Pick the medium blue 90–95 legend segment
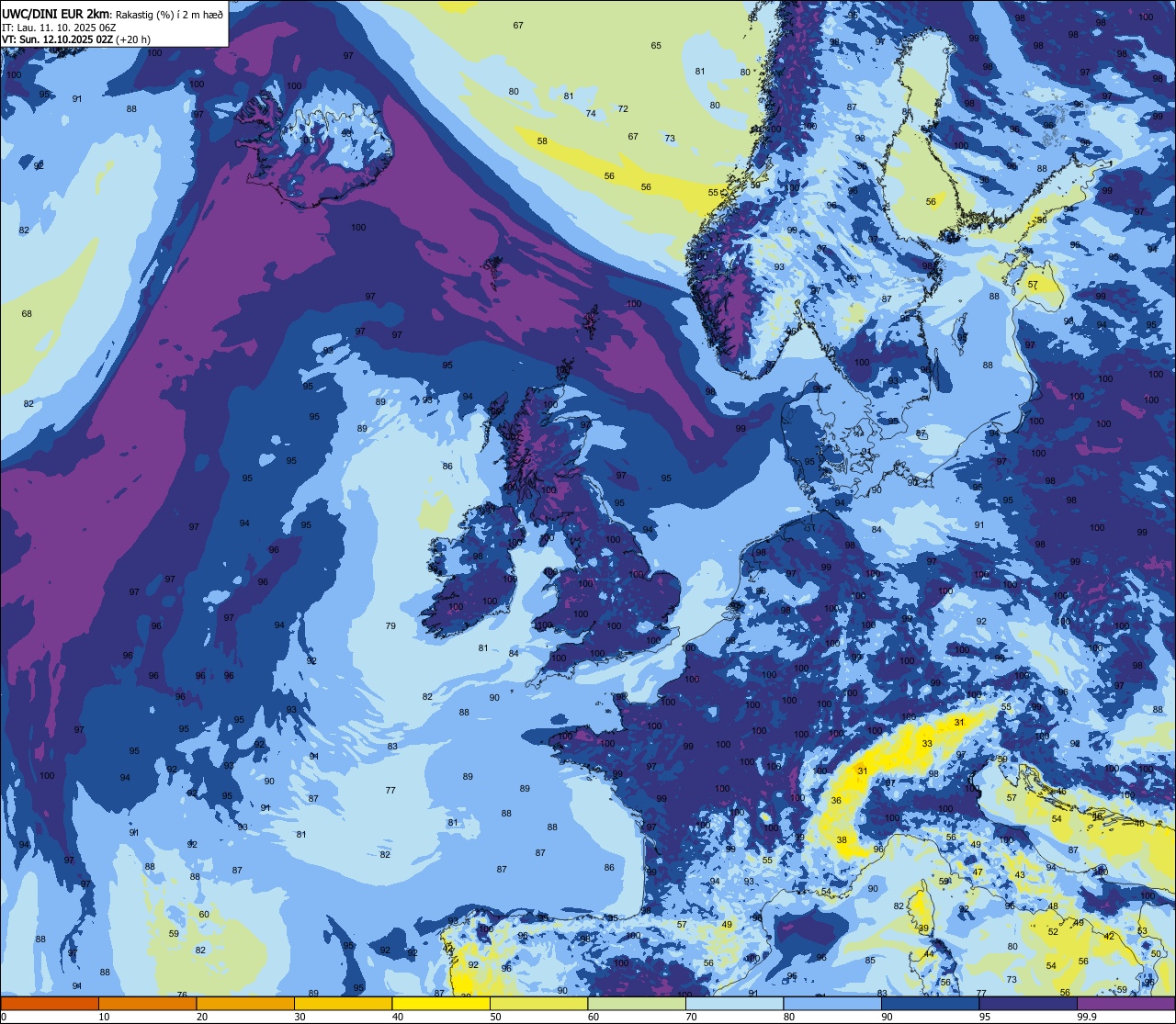Viewport: 1176px width, 1024px height. pos(930,1003)
